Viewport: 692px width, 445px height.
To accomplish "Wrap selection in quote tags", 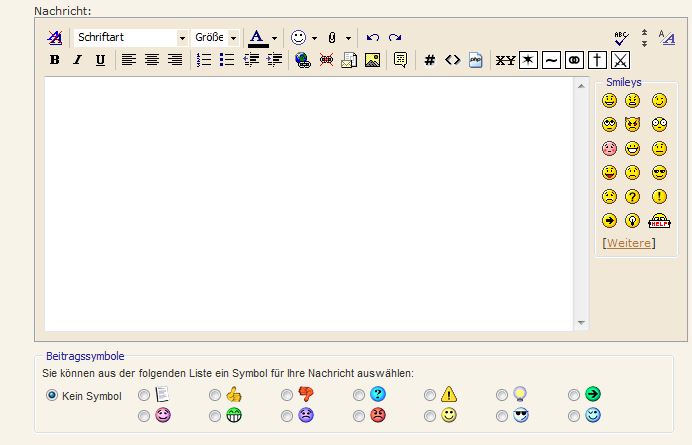I will click(x=400, y=60).
